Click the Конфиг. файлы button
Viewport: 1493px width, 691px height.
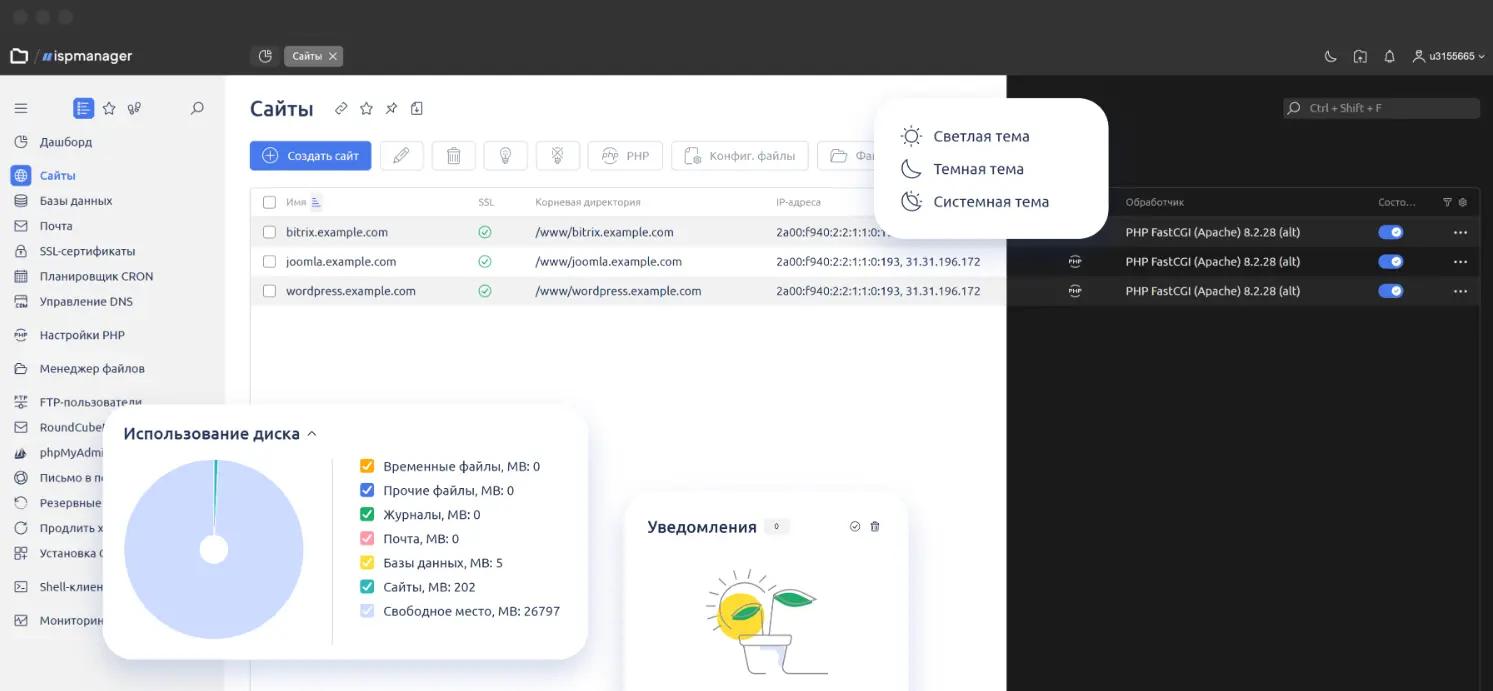click(740, 156)
